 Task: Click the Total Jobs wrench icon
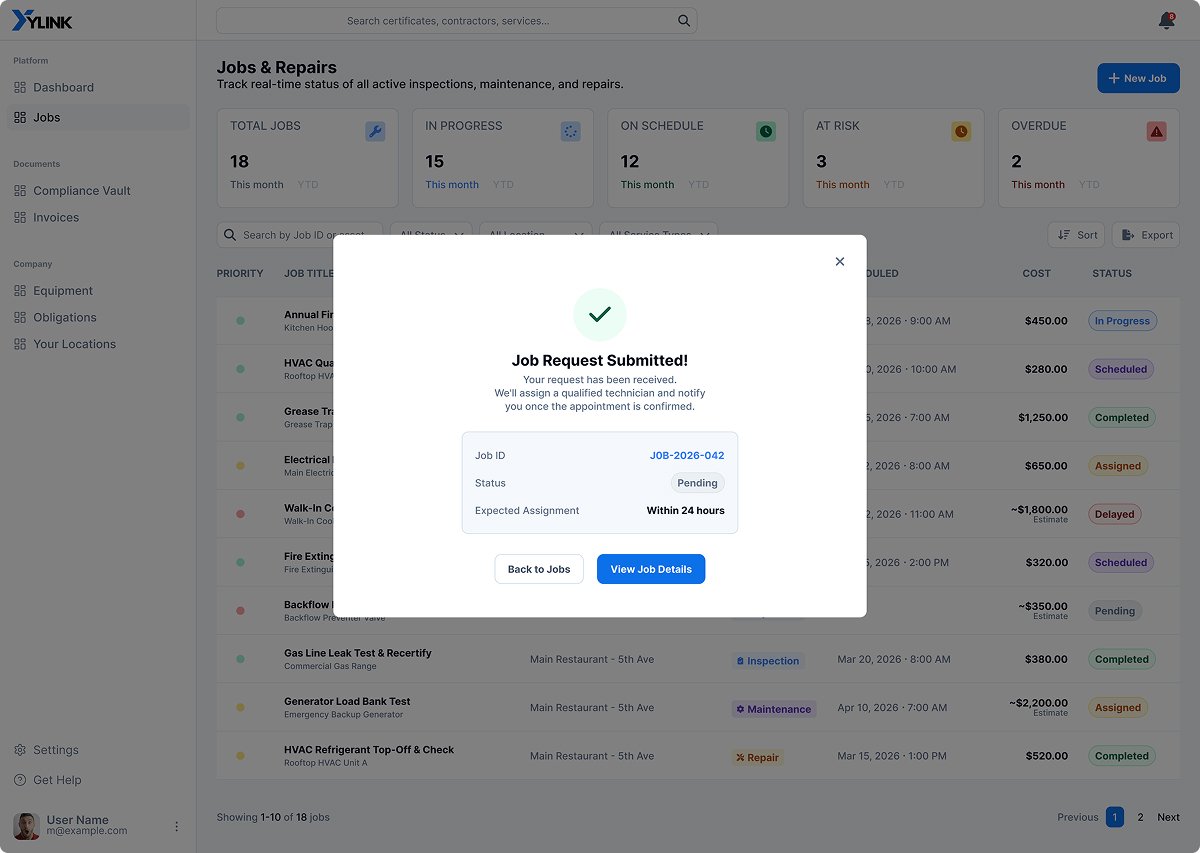point(375,131)
